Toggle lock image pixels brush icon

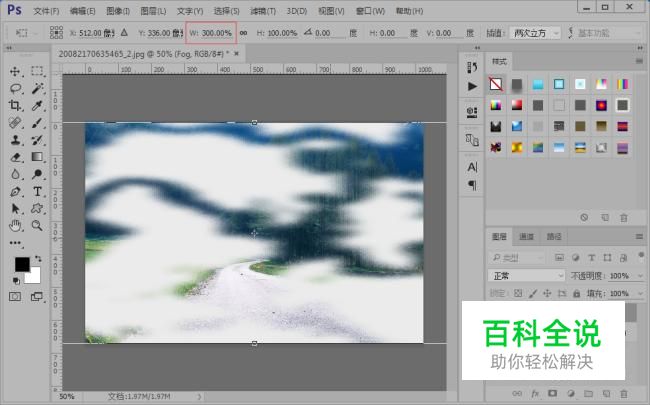pos(533,293)
